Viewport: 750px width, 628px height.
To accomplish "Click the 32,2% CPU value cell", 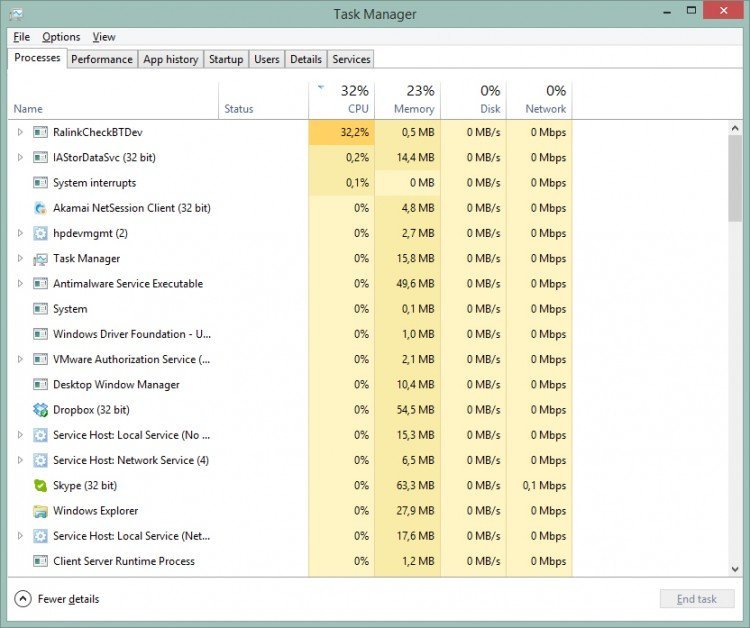I will pyautogui.click(x=342, y=132).
